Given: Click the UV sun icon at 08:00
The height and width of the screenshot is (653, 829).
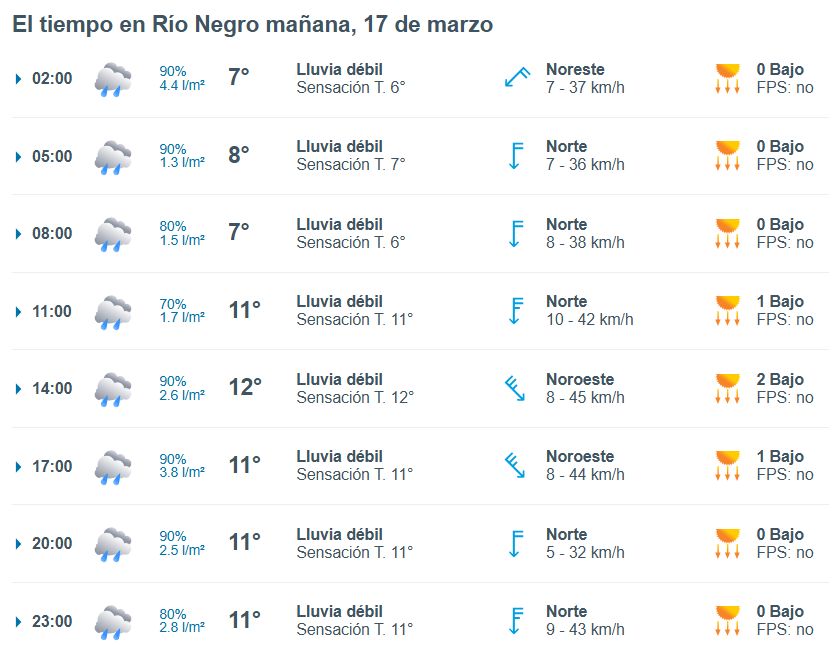Looking at the screenshot, I should click(x=727, y=233).
